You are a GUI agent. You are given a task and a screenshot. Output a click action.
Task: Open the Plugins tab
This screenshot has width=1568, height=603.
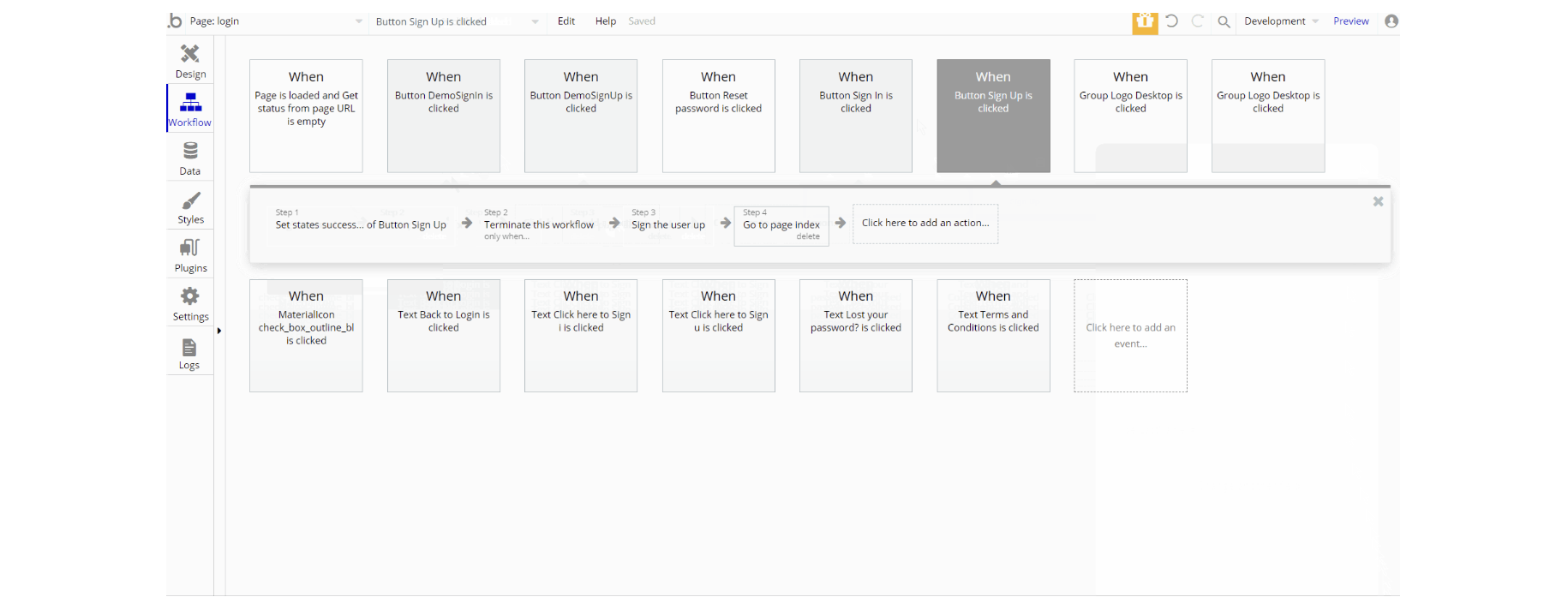point(190,255)
